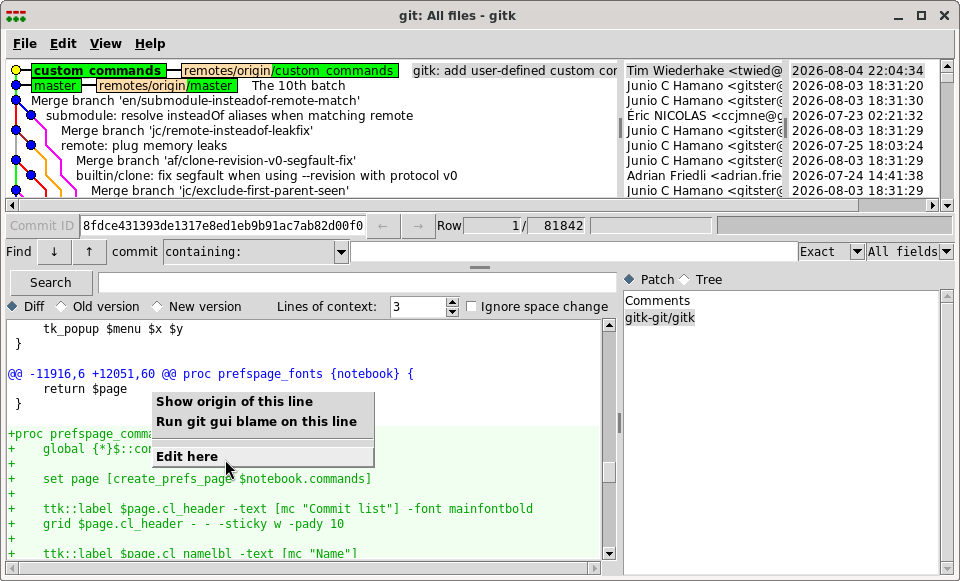Decrease lines of context with down stepper
This screenshot has height=581, width=960.
click(452, 312)
